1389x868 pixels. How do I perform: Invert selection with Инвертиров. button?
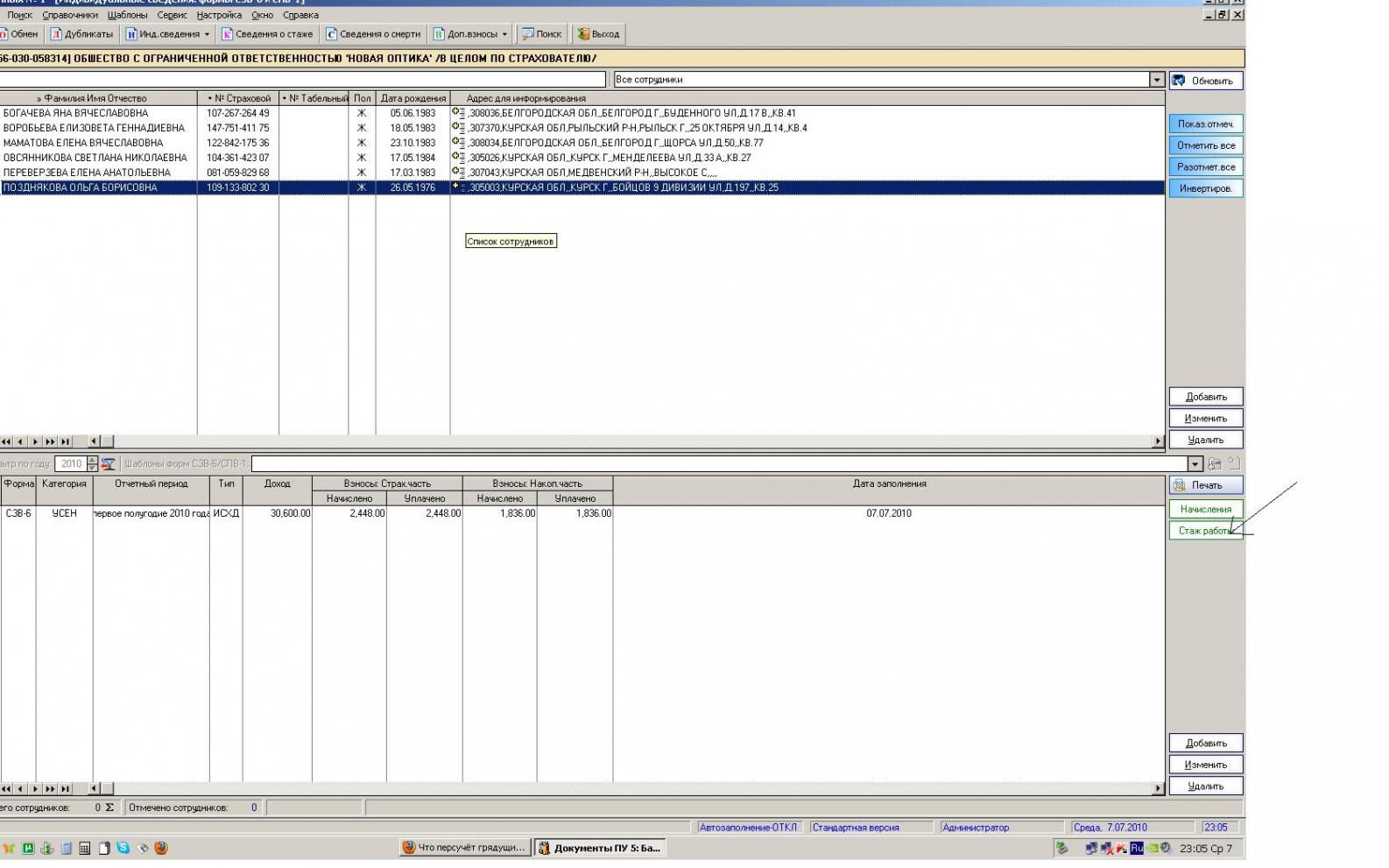tap(1205, 188)
